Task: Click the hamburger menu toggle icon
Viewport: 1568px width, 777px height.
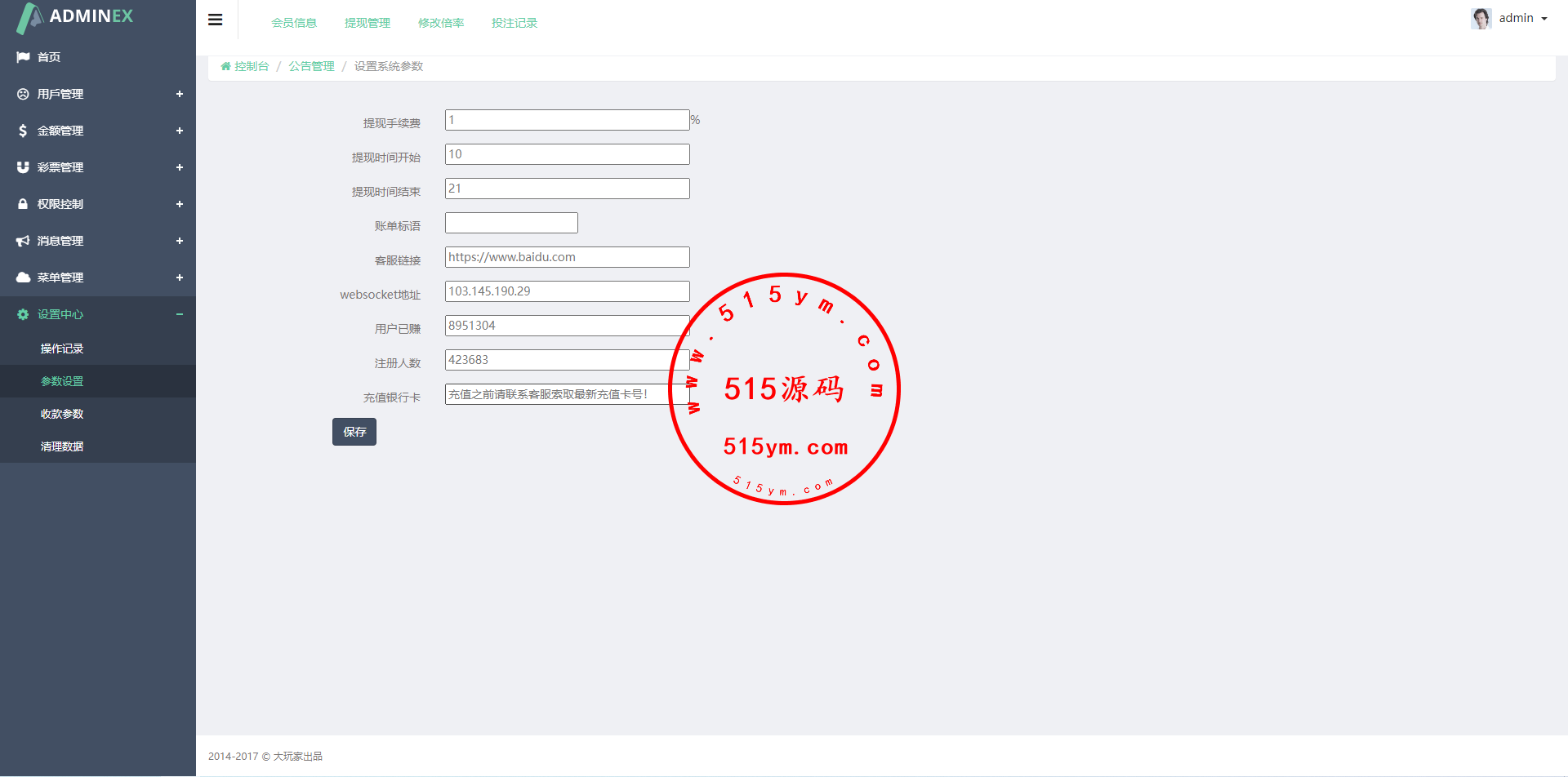Action: click(216, 20)
